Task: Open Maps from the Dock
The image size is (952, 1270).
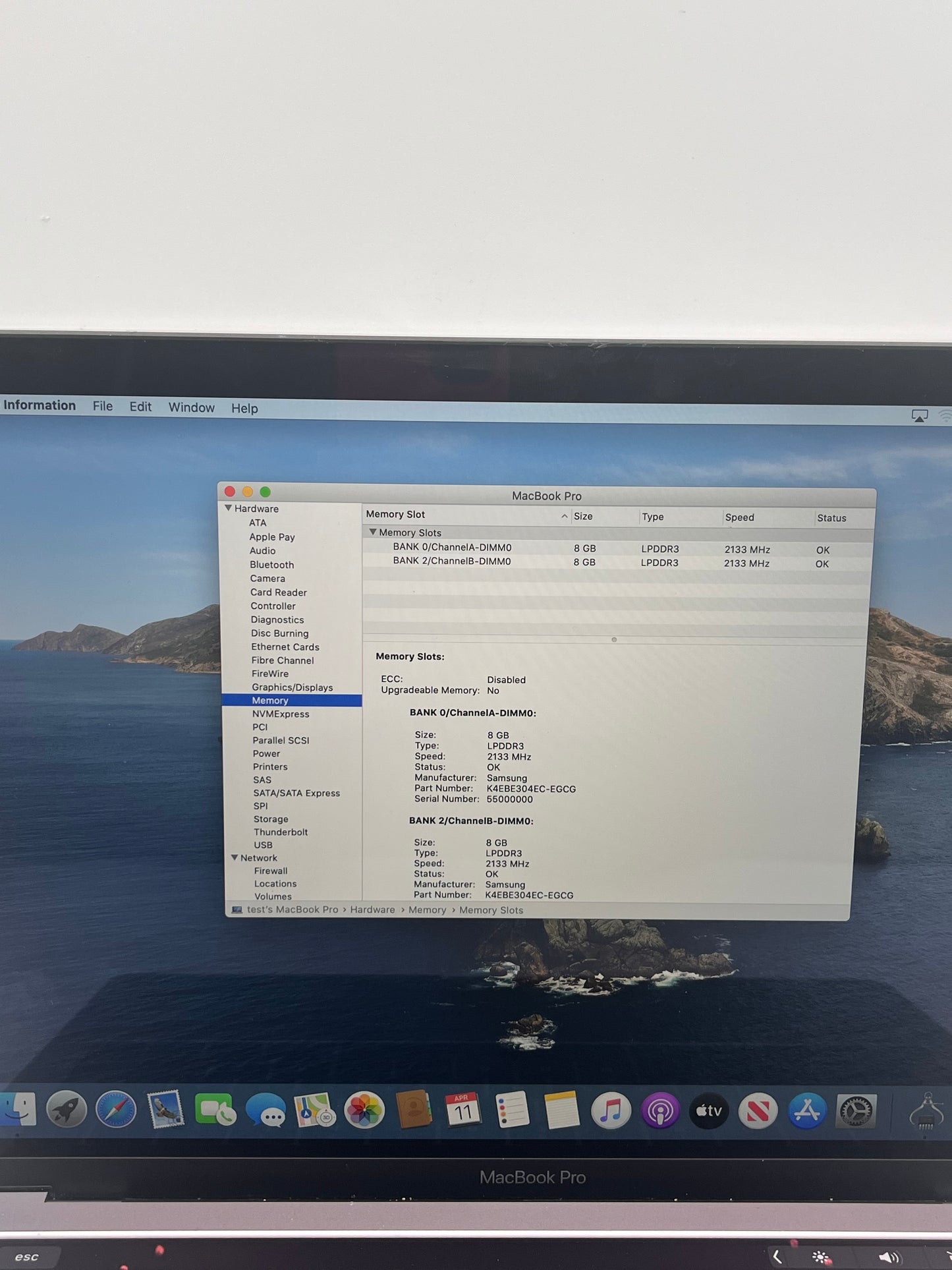Action: point(314,1111)
